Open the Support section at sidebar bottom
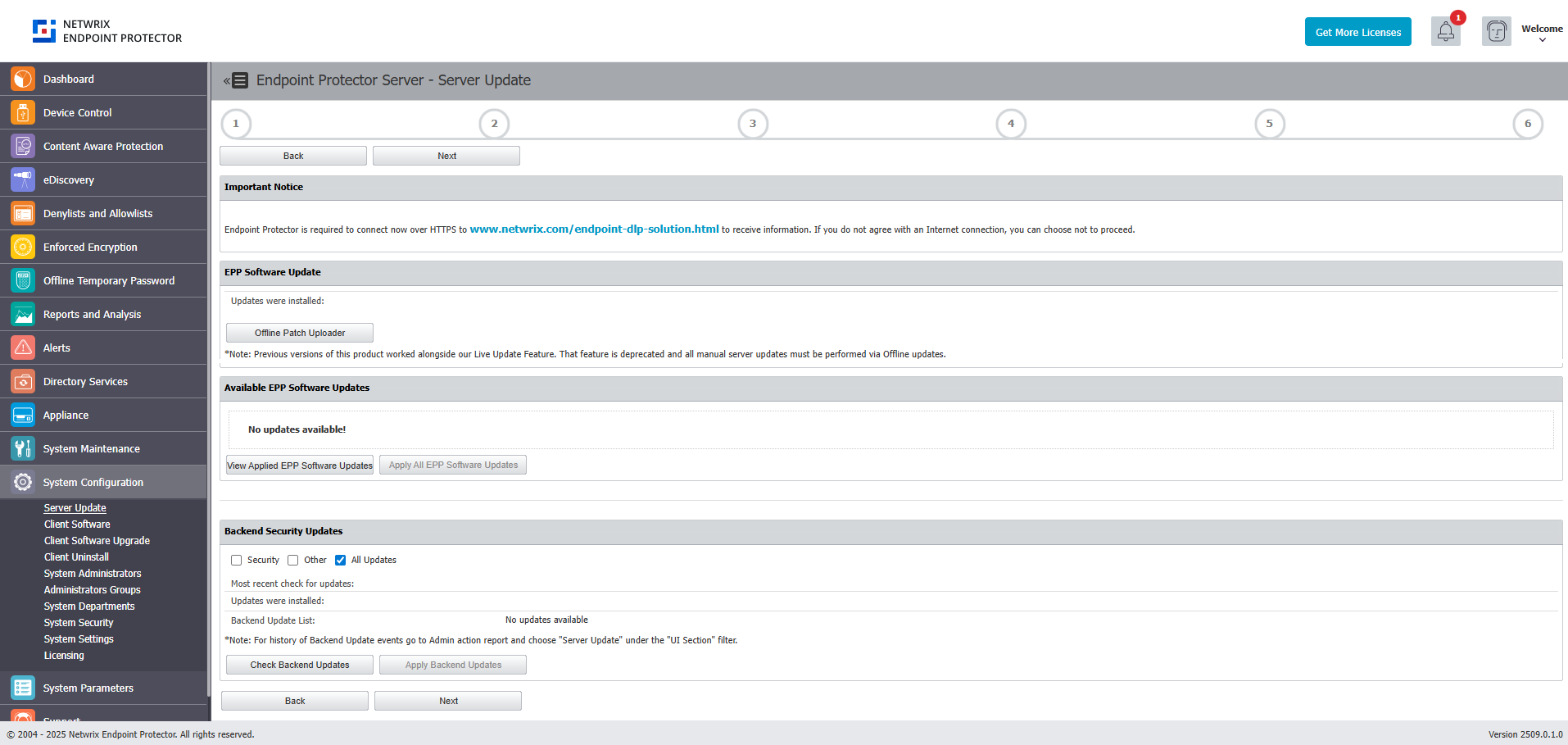 (61, 719)
